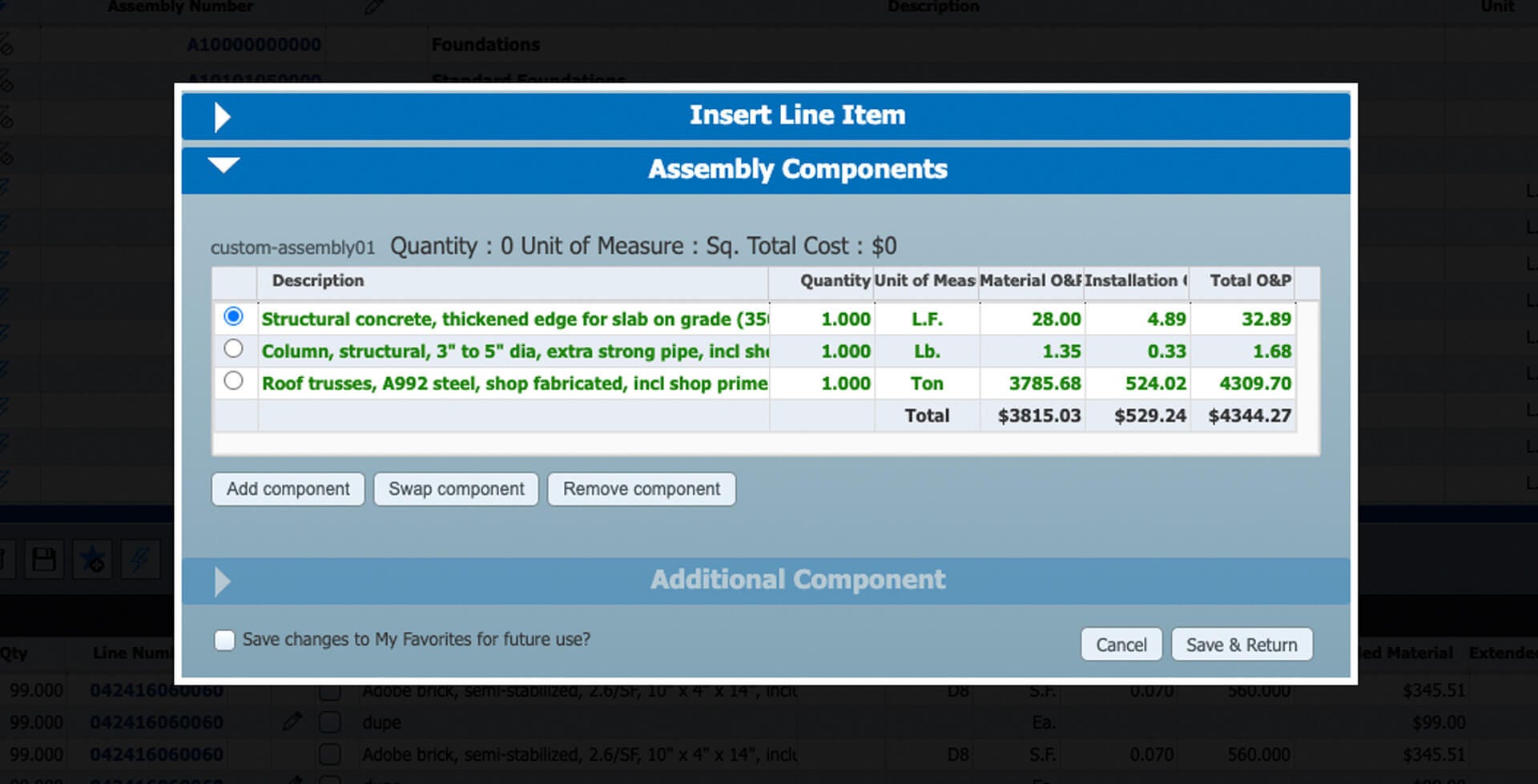Select the Roof trusses component radio button
Screen dimensions: 1538x784
pos(233,380)
